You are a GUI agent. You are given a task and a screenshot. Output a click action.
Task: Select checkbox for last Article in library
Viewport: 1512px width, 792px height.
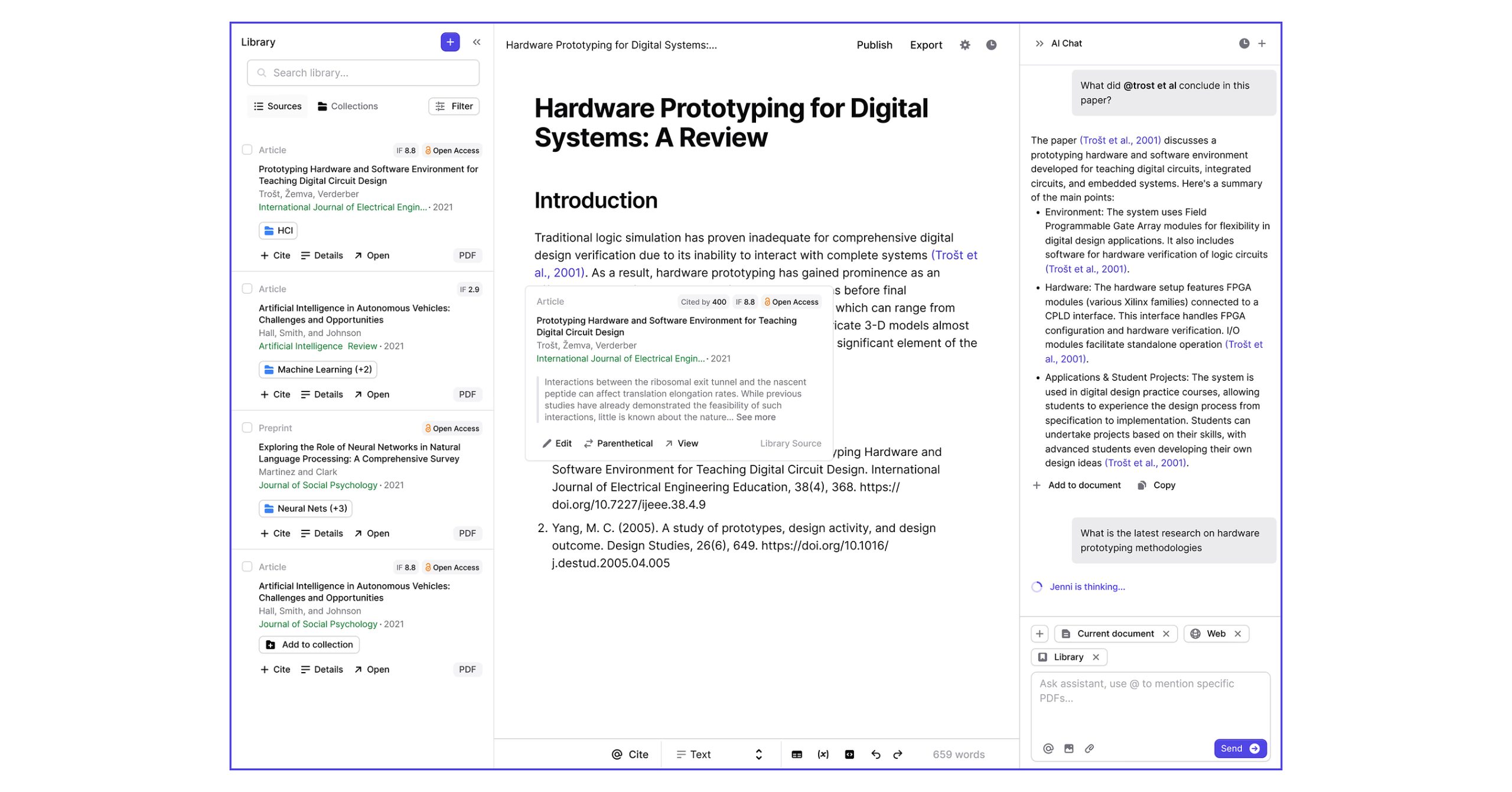tap(247, 566)
